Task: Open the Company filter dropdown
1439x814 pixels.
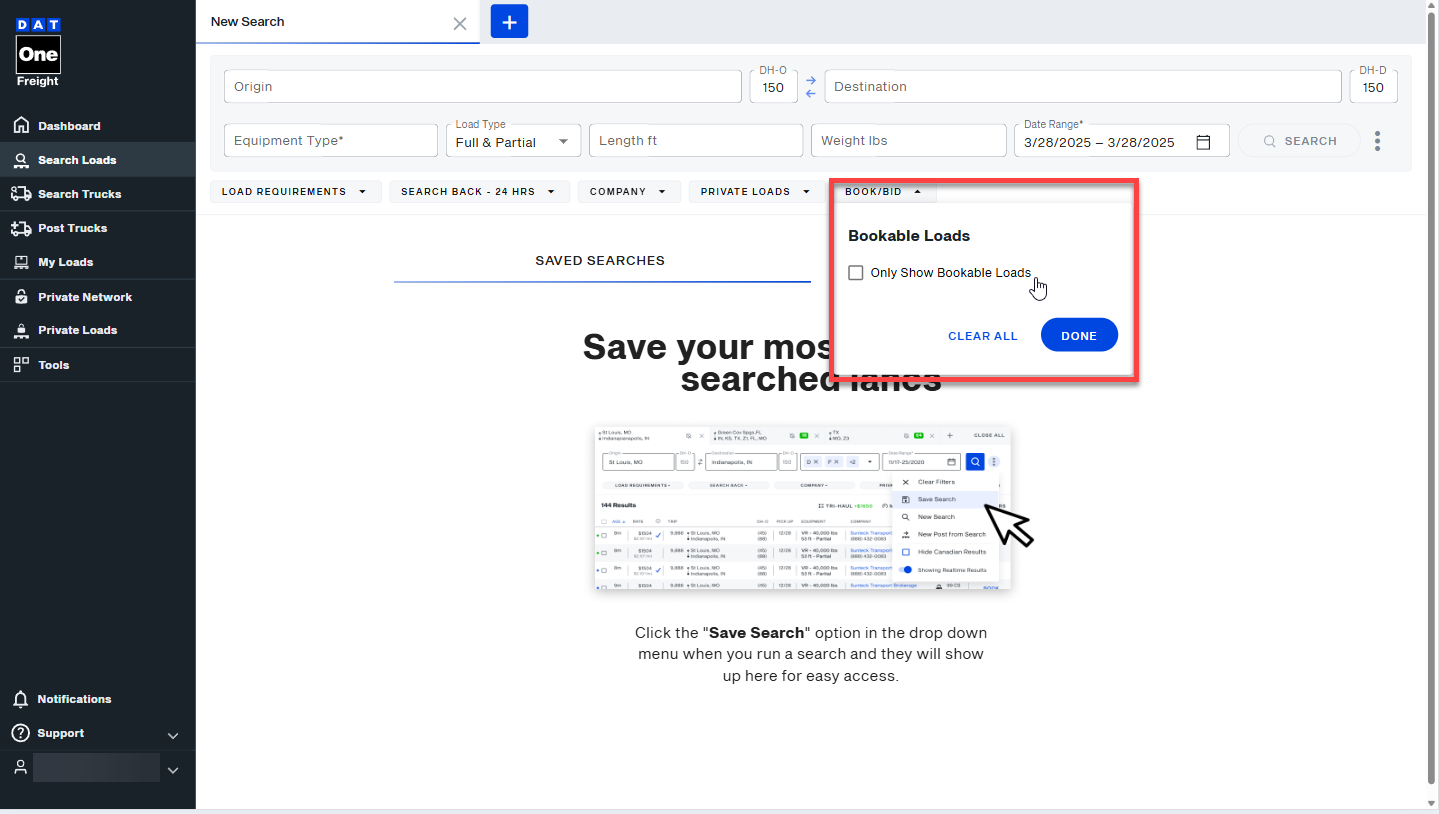Action: click(629, 192)
